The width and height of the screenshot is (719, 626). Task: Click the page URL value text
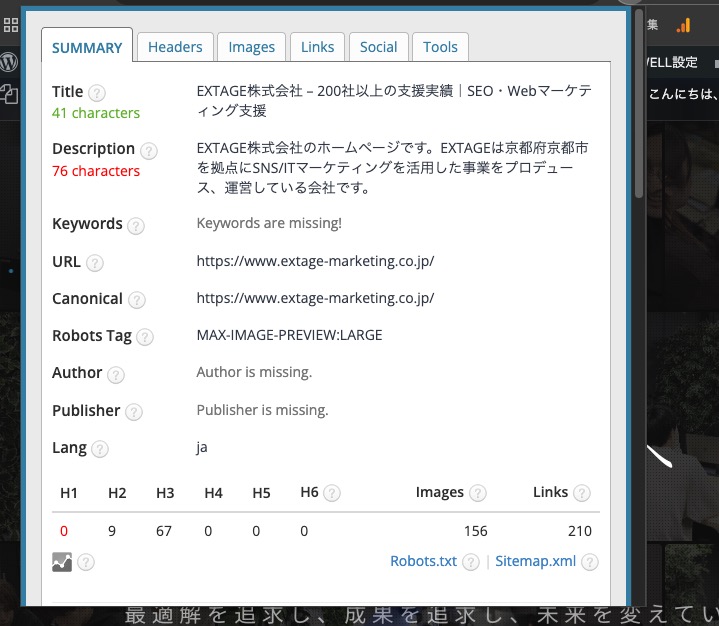pos(315,261)
